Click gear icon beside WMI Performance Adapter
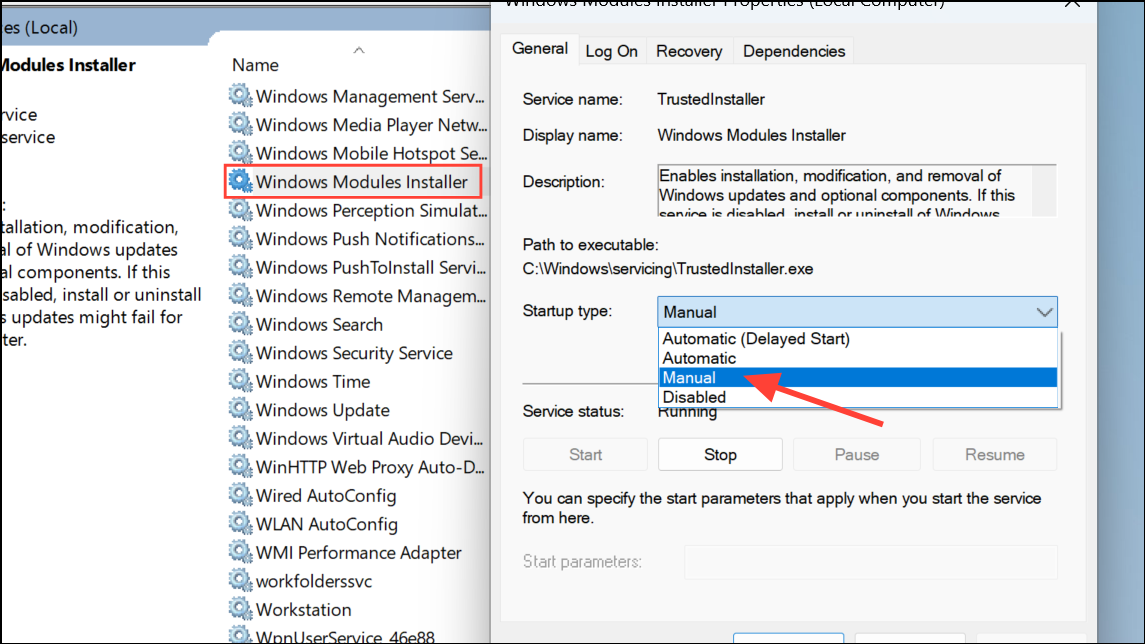 pyautogui.click(x=240, y=551)
